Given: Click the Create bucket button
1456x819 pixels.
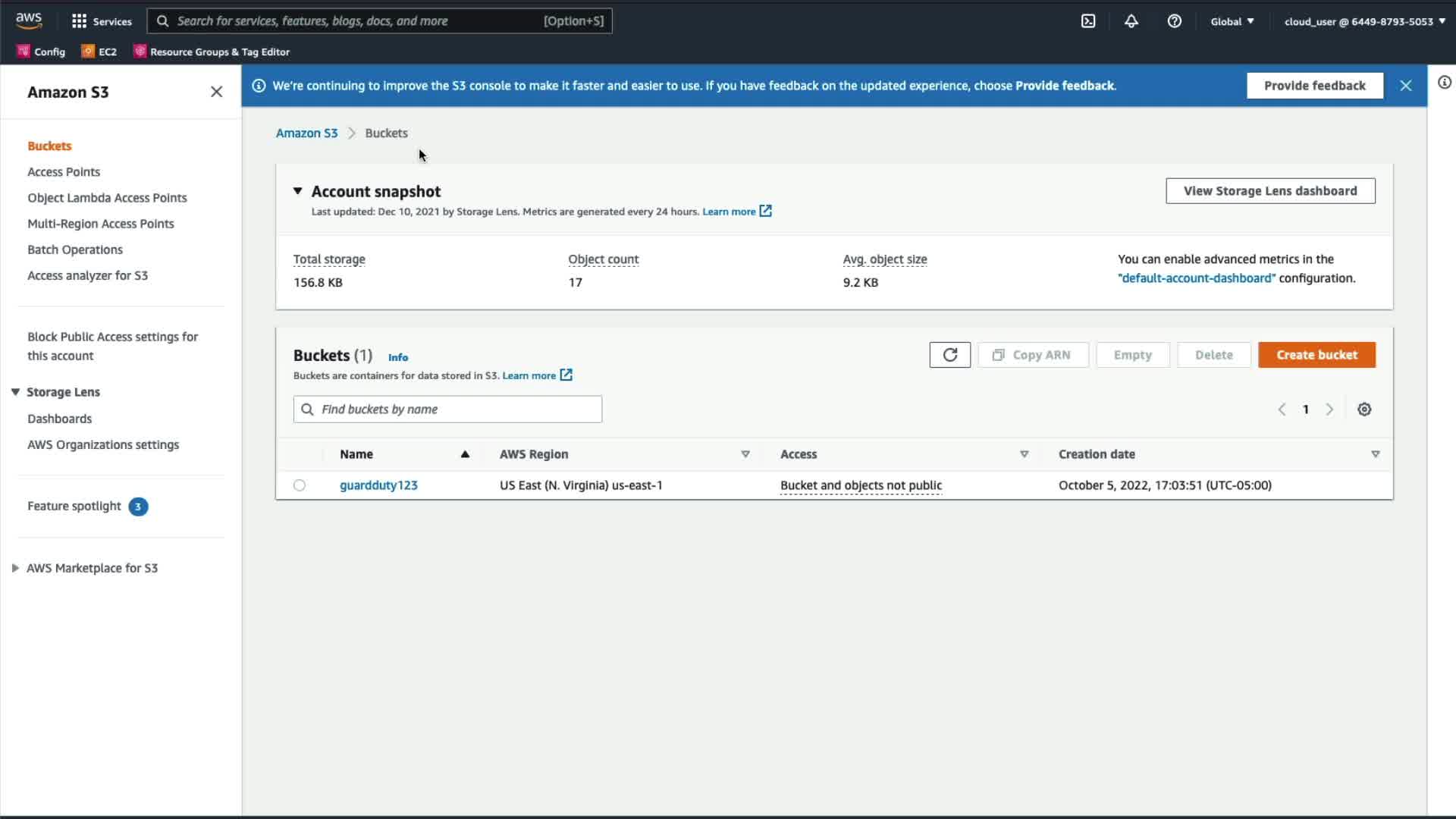Looking at the screenshot, I should click(x=1316, y=355).
